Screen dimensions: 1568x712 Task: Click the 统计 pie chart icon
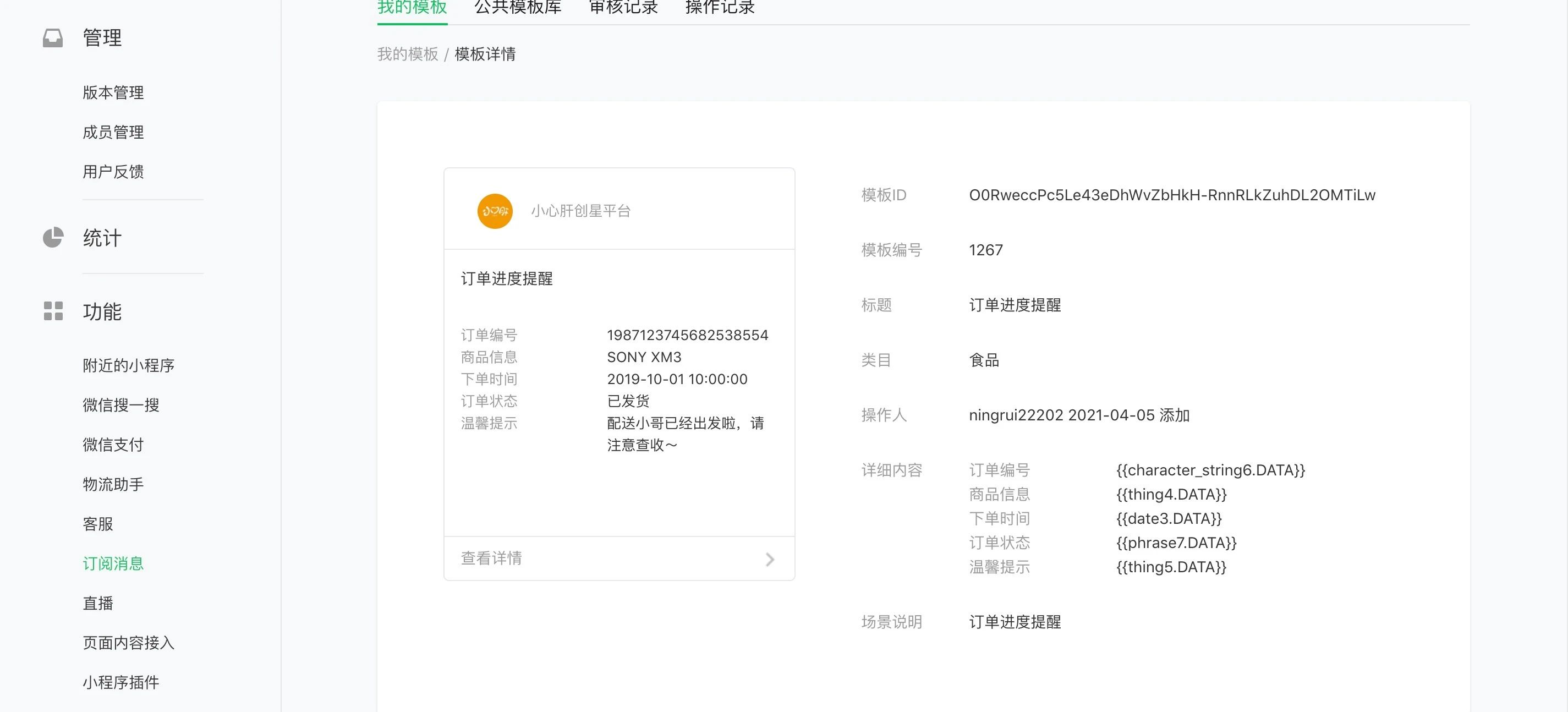point(53,237)
